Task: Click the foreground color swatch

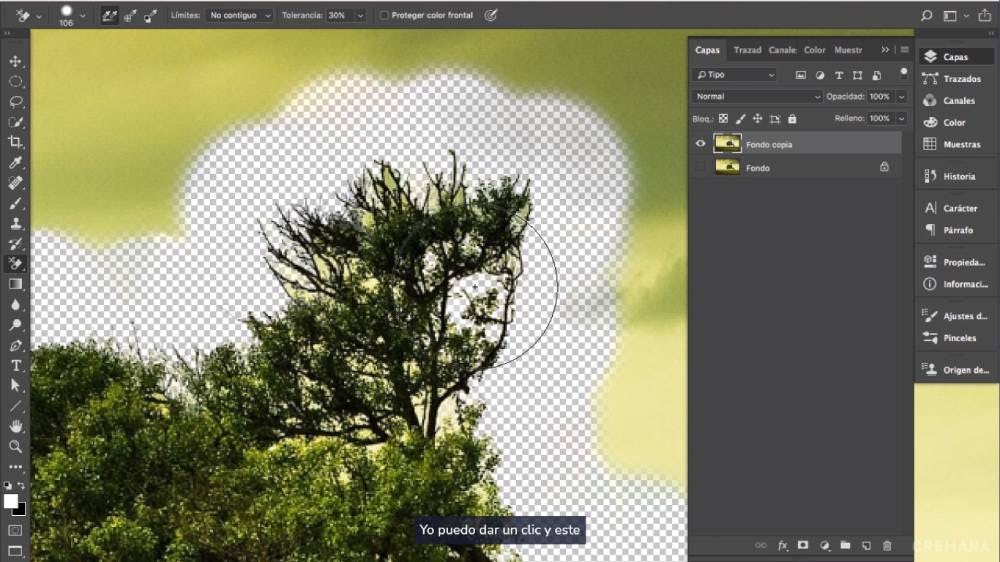Action: [x=11, y=501]
